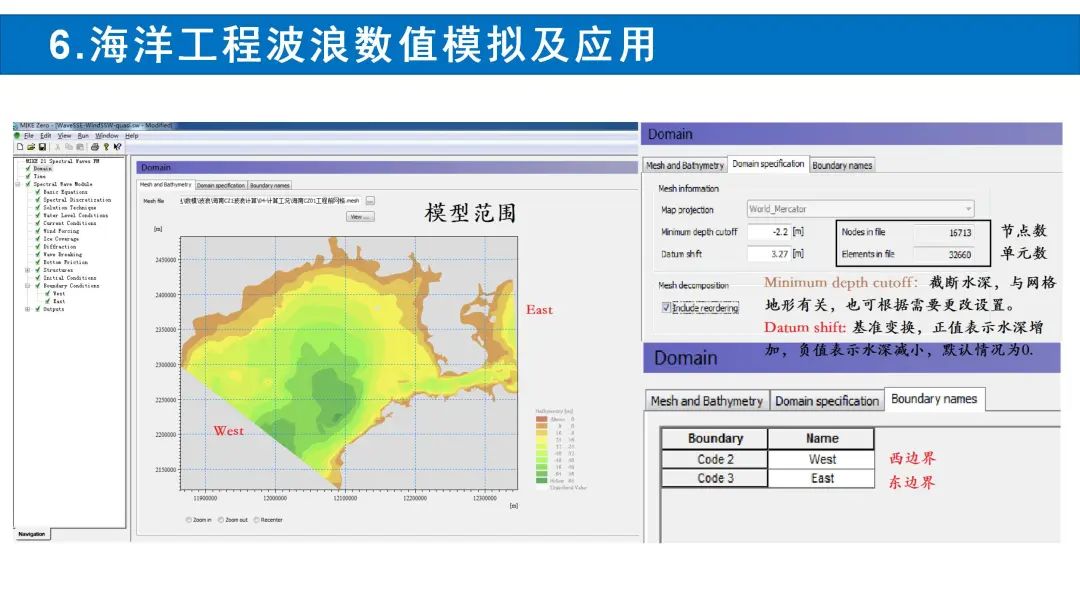Click the Save disk toolbar icon

click(x=42, y=146)
